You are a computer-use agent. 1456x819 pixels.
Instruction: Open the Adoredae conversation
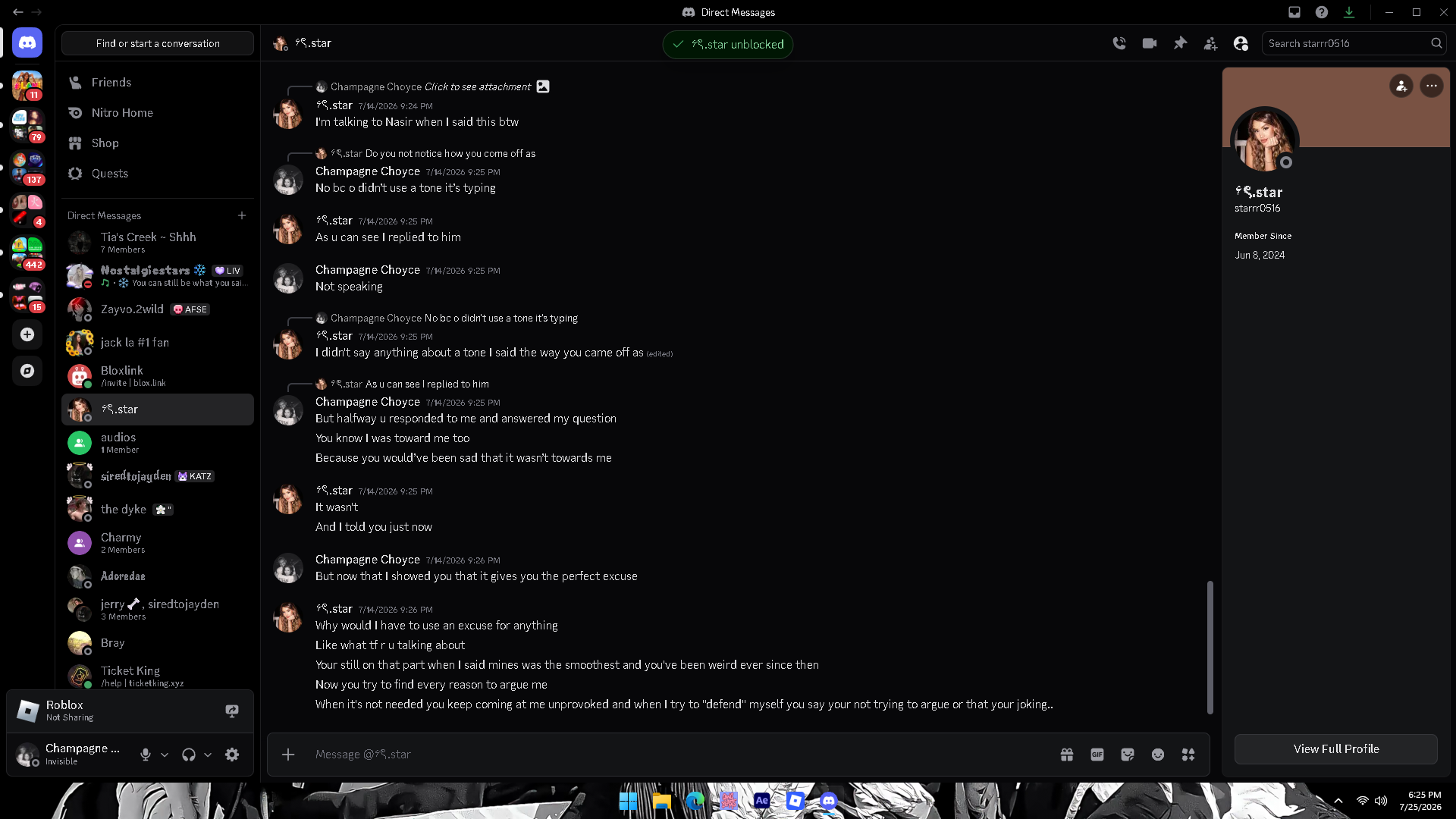[x=158, y=576]
